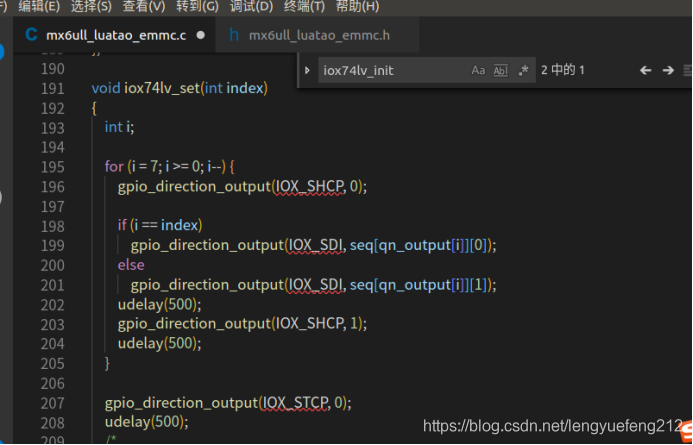Open the 选择(S) menu
Screen dimensions: 693x445
(91, 6)
